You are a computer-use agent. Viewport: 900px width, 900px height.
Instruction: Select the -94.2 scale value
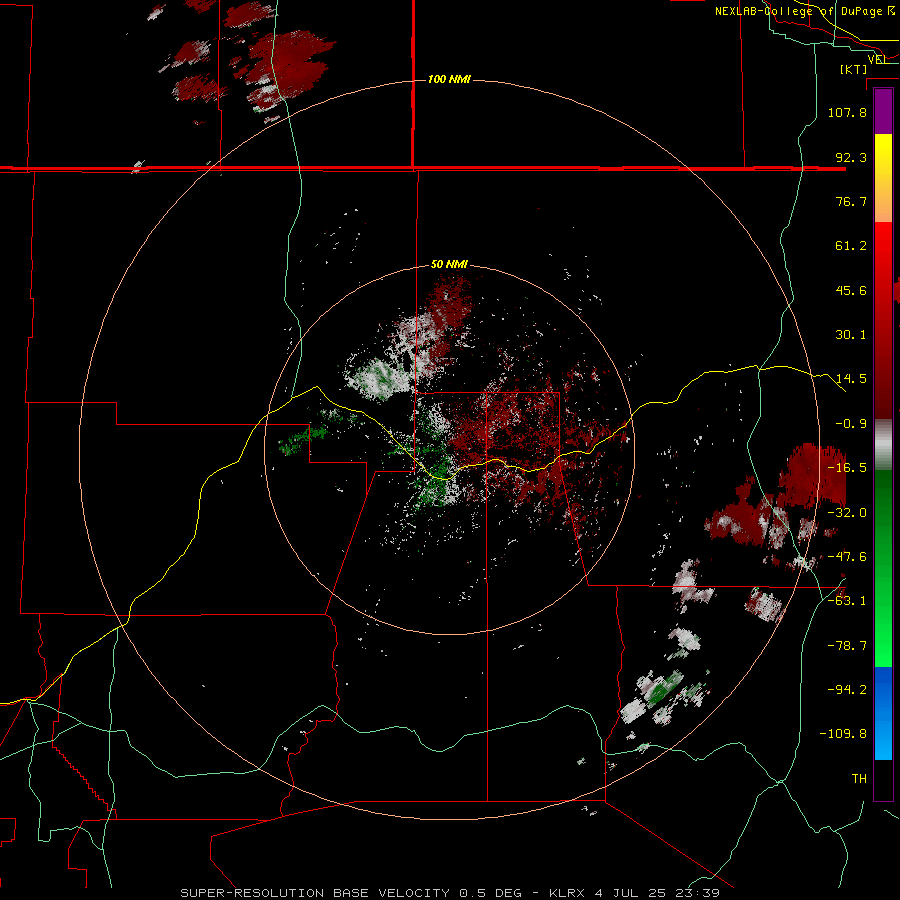[x=847, y=690]
